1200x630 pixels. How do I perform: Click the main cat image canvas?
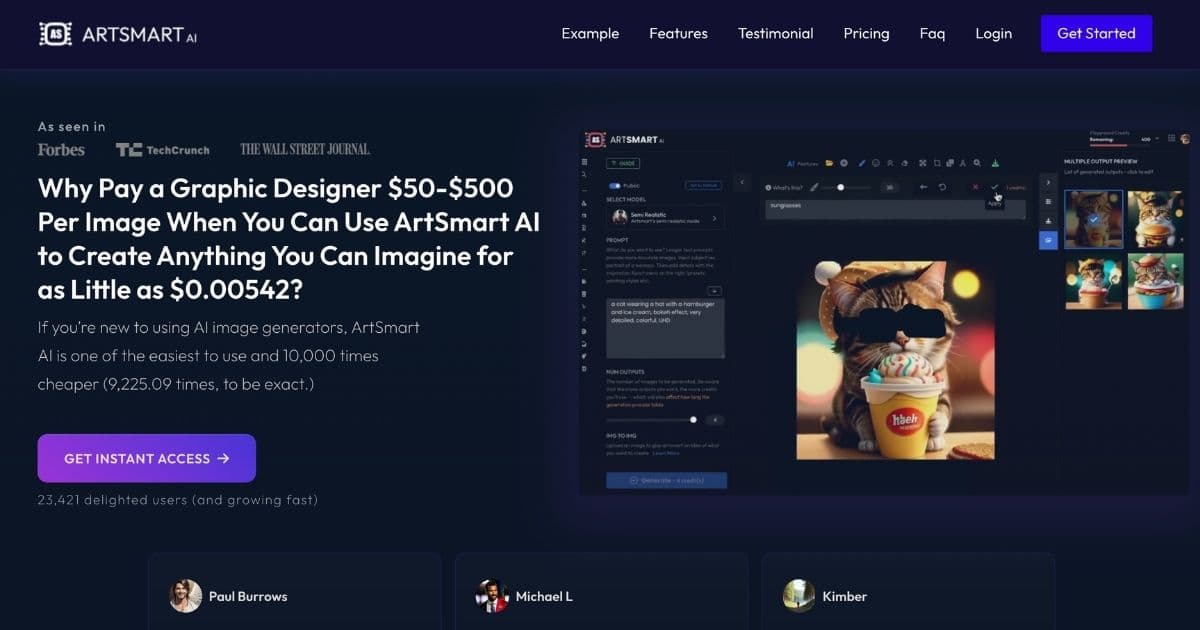point(896,359)
